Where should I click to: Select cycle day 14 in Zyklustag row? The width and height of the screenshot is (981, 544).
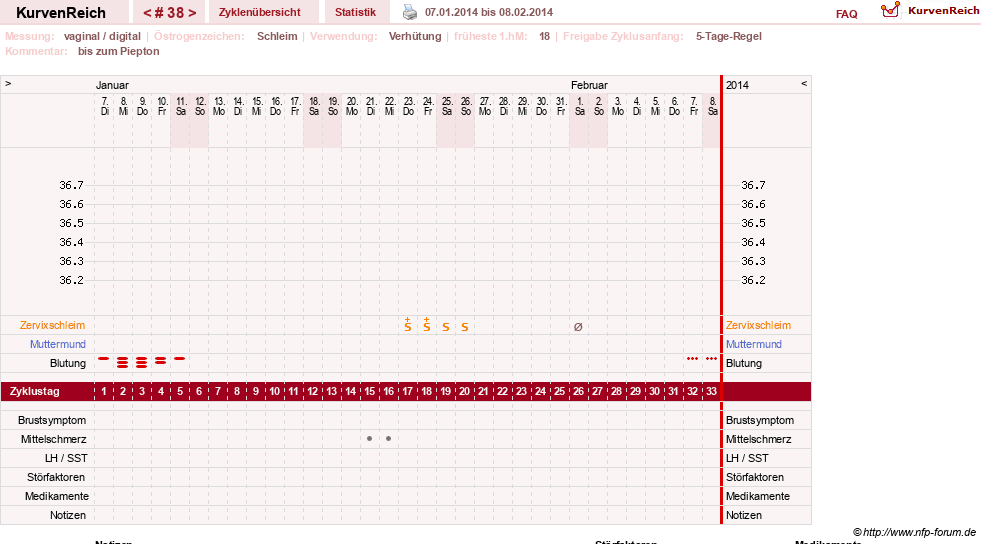tap(350, 391)
